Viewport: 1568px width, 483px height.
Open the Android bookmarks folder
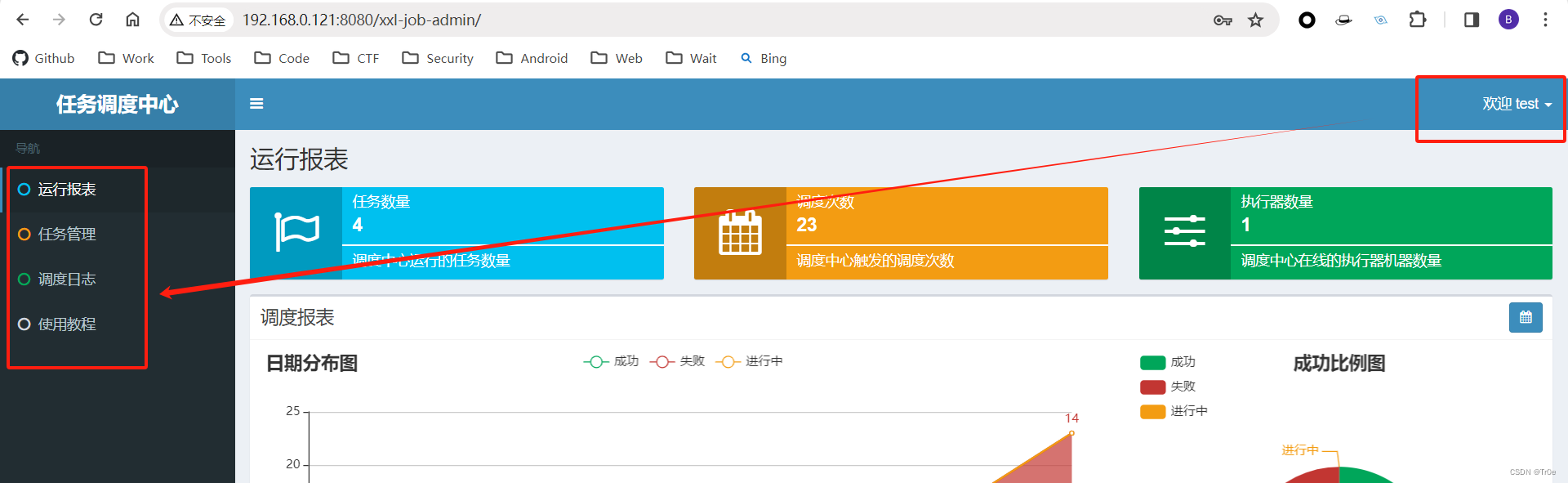tap(532, 58)
